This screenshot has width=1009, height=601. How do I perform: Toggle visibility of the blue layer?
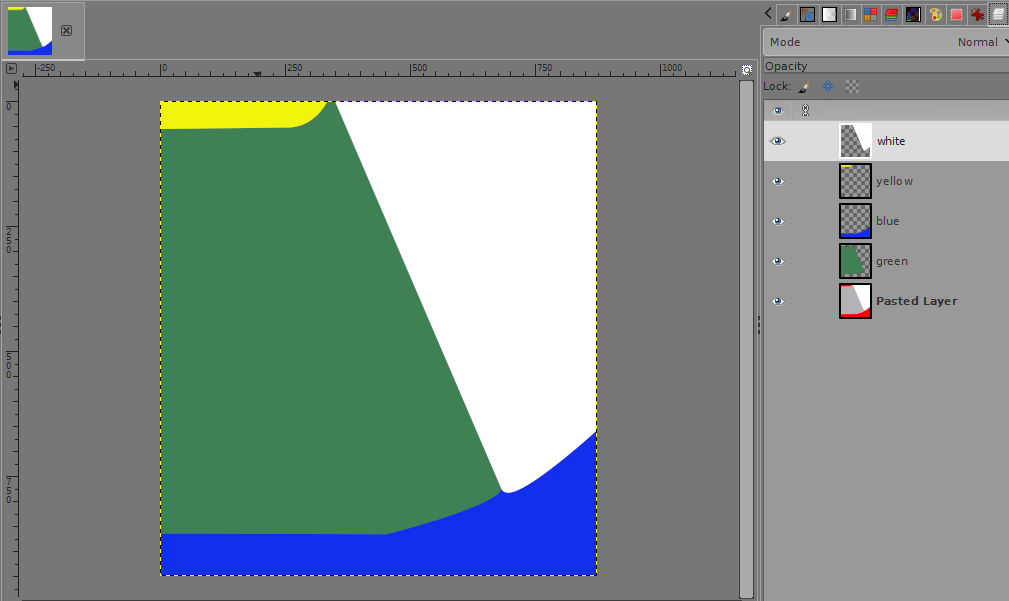pos(777,221)
